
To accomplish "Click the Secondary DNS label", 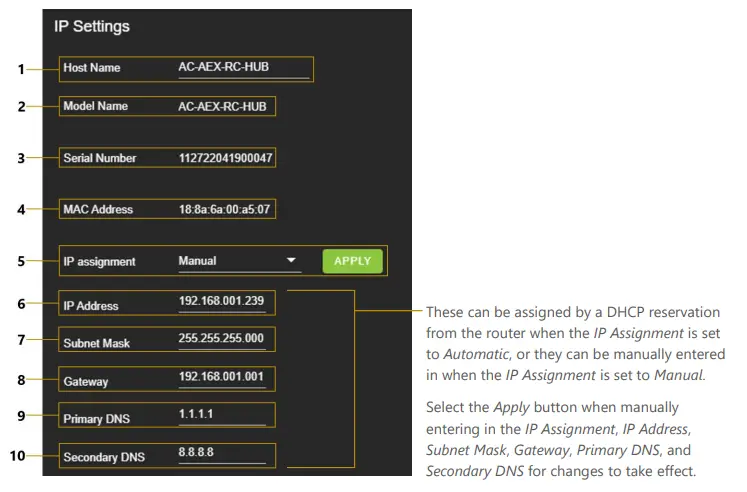I will 104,457.
